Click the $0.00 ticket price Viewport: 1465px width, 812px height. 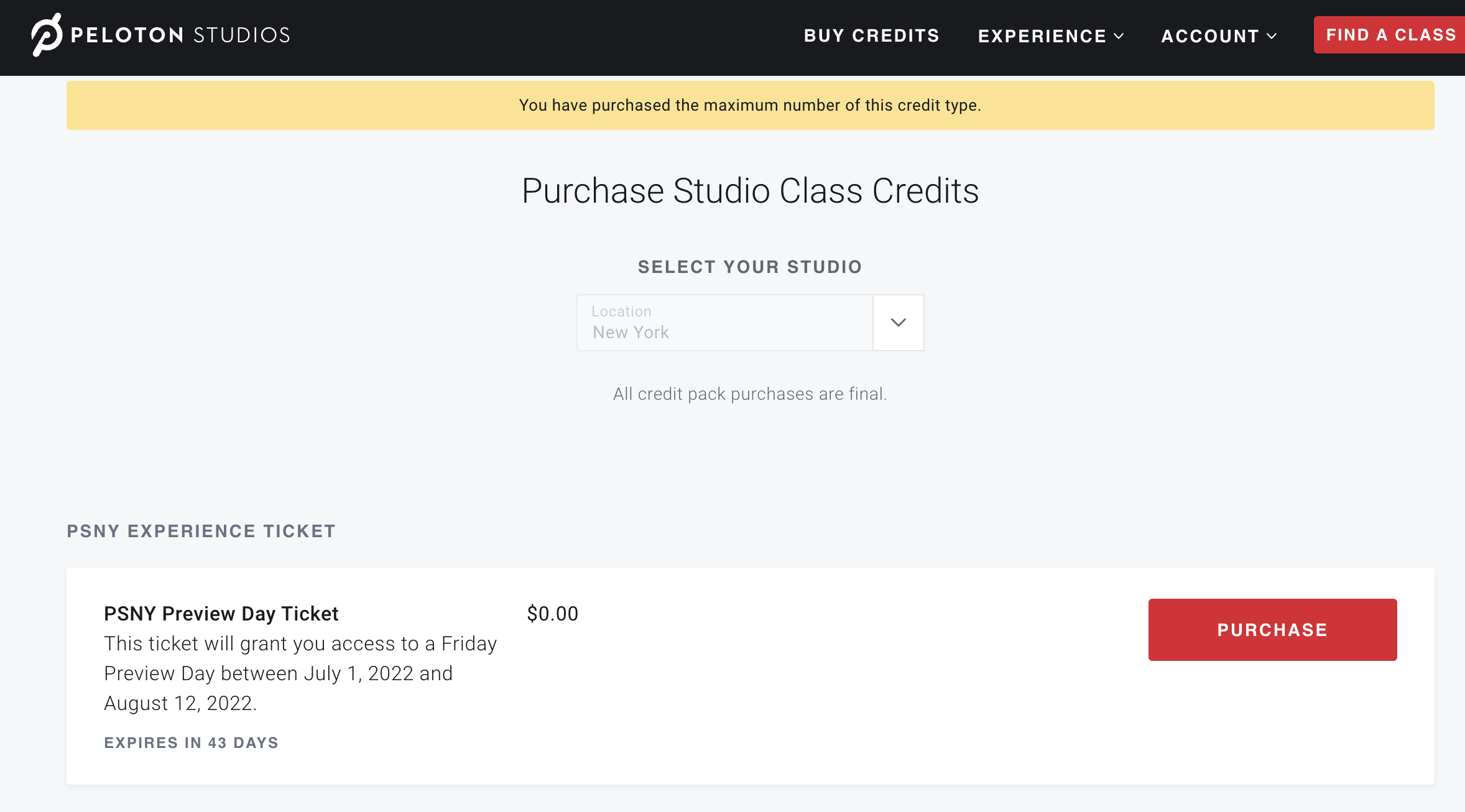point(552,614)
